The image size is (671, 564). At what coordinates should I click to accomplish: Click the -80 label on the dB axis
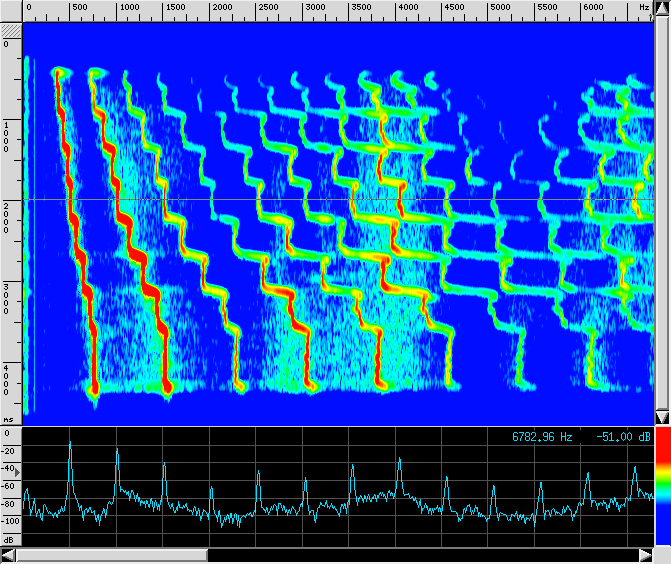click(x=9, y=486)
